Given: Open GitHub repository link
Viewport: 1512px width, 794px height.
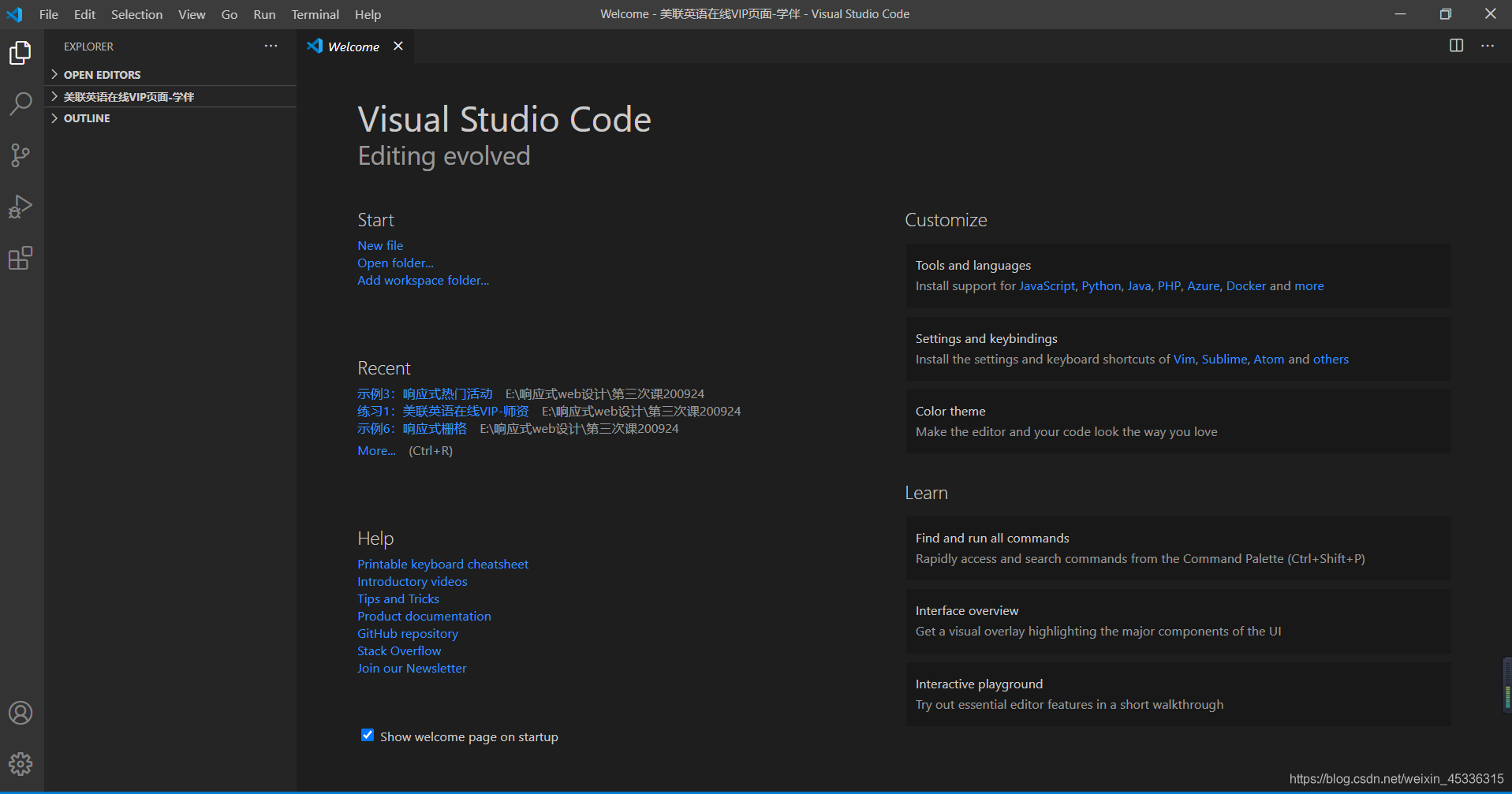Looking at the screenshot, I should click(407, 633).
